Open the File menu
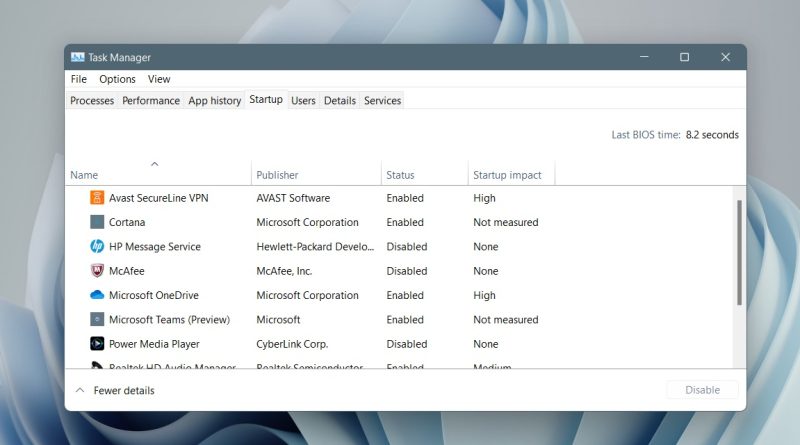 79,79
